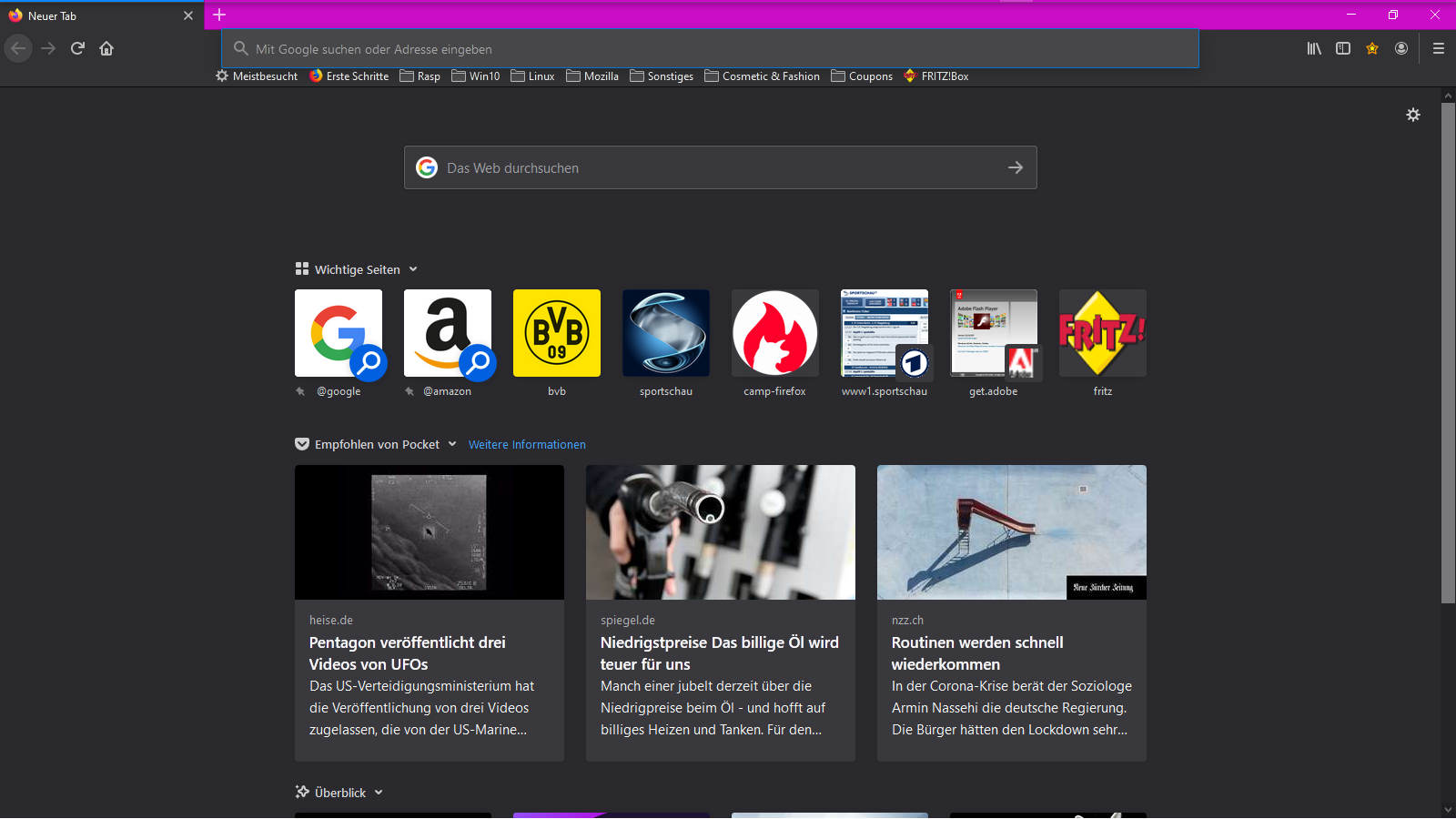The image size is (1456, 819).
Task: Reload the current page
Action: point(77,48)
